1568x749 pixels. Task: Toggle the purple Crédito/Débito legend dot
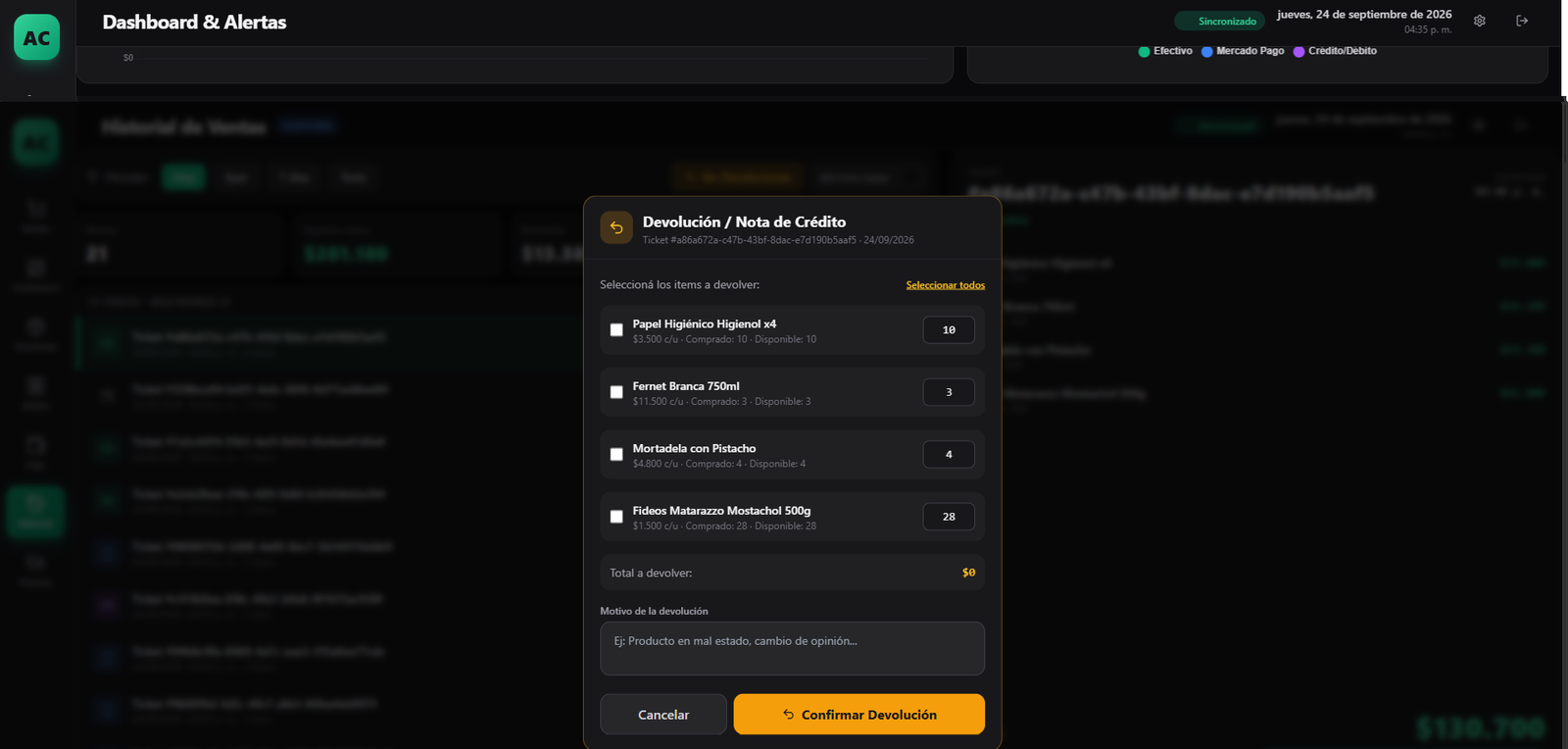[1298, 52]
